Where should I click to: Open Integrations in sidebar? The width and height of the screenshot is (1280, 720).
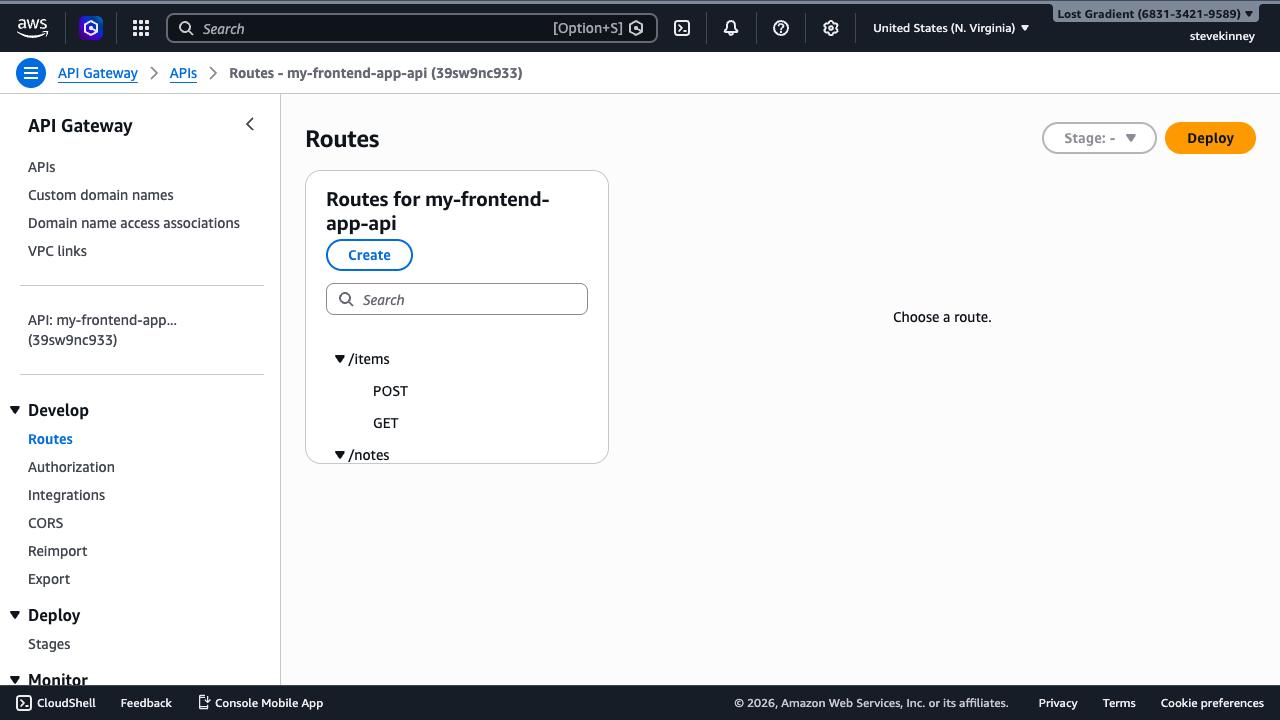[66, 495]
